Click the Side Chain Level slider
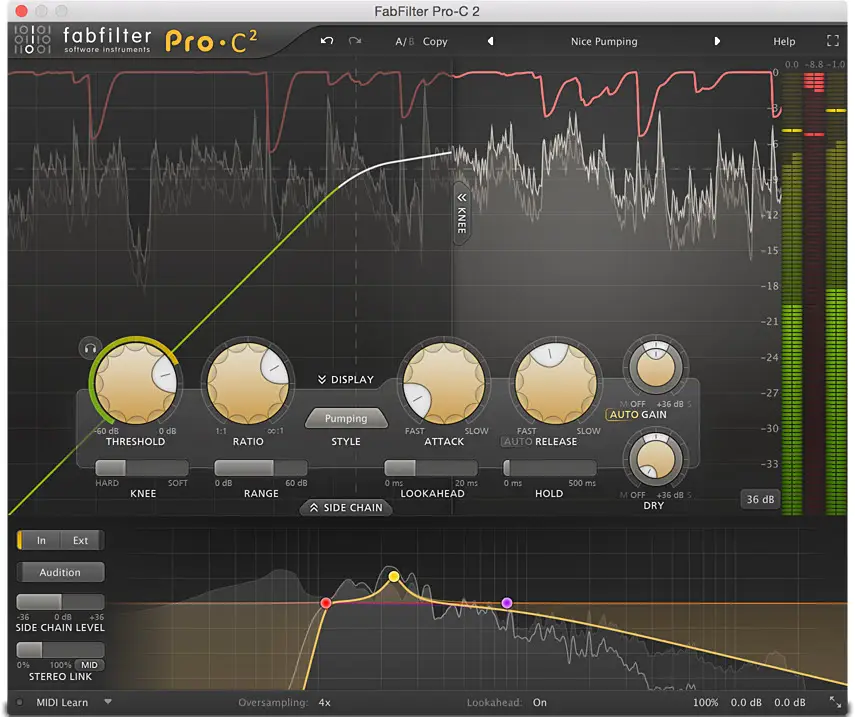855x717 pixels. [x=60, y=602]
